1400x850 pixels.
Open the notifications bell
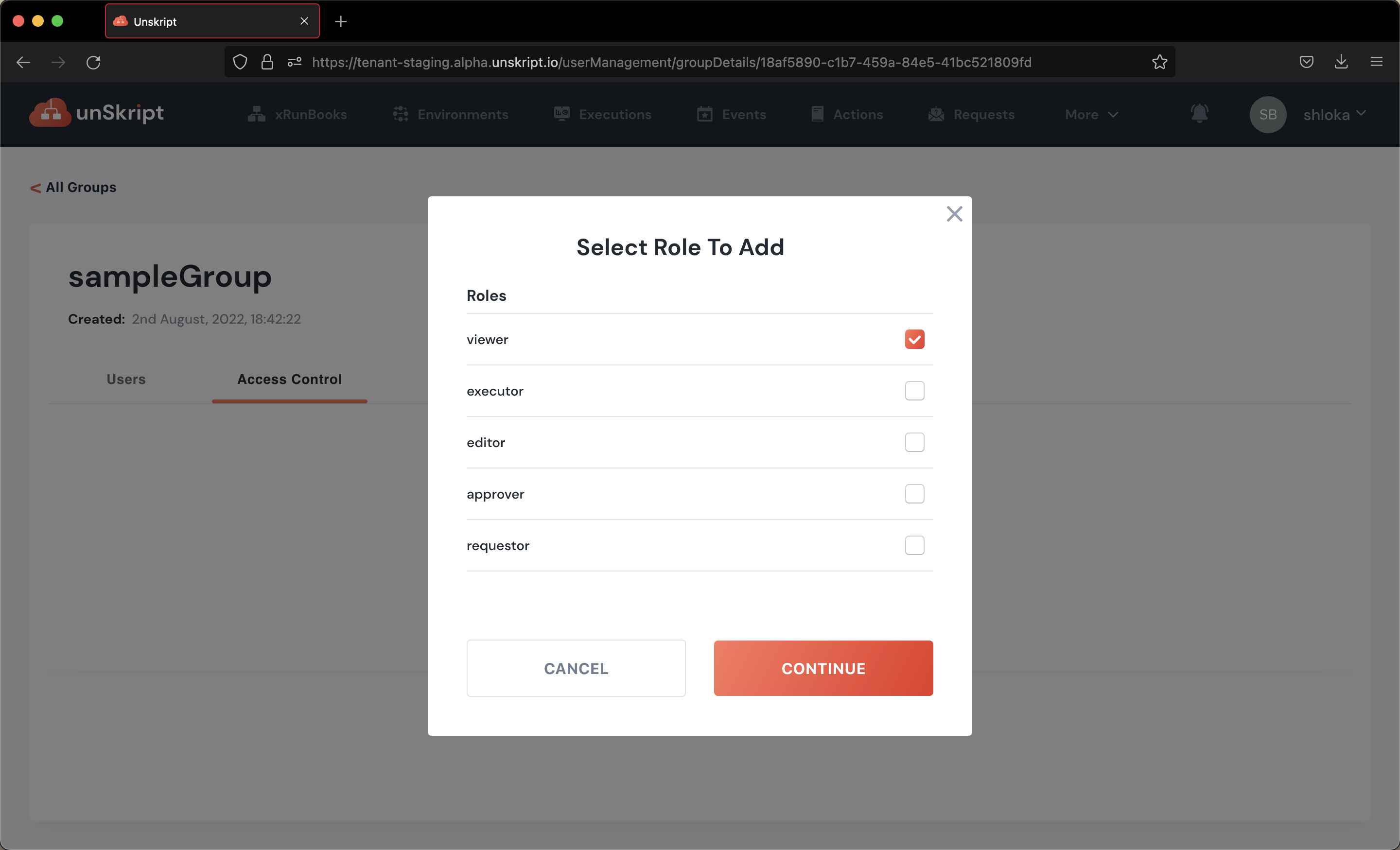pos(1199,114)
